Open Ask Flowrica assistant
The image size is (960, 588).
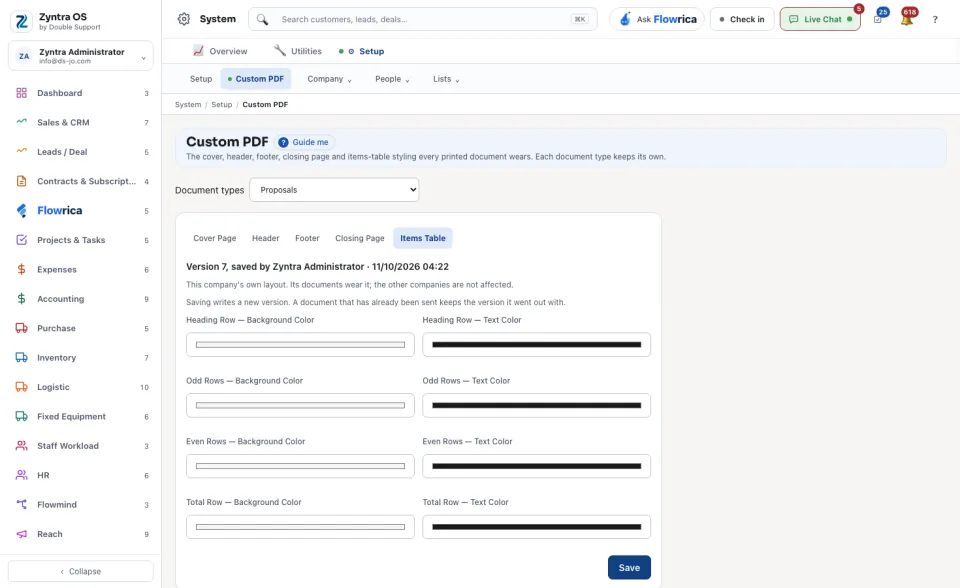[657, 19]
